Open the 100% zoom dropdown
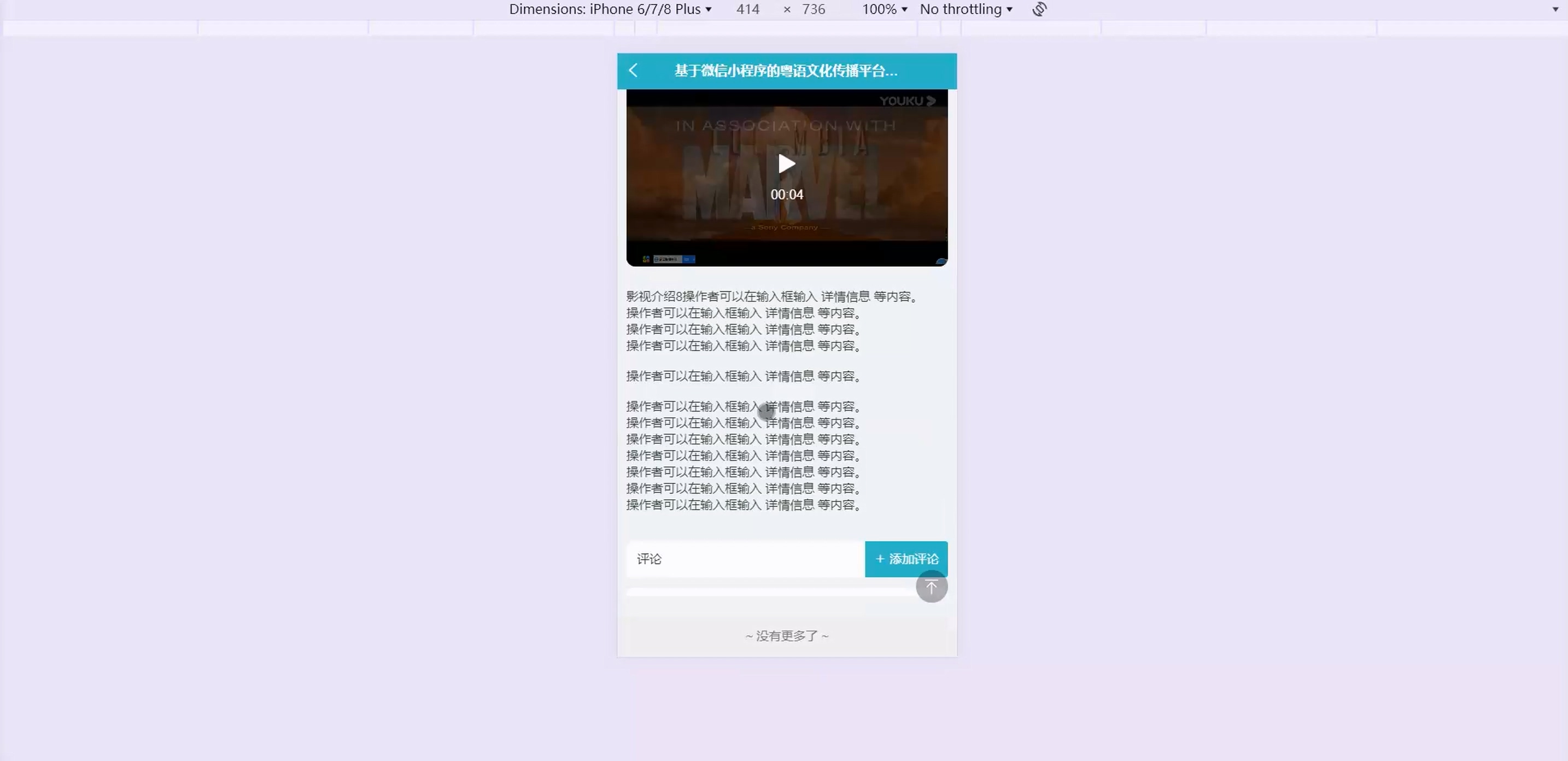The height and width of the screenshot is (761, 1568). pyautogui.click(x=884, y=9)
